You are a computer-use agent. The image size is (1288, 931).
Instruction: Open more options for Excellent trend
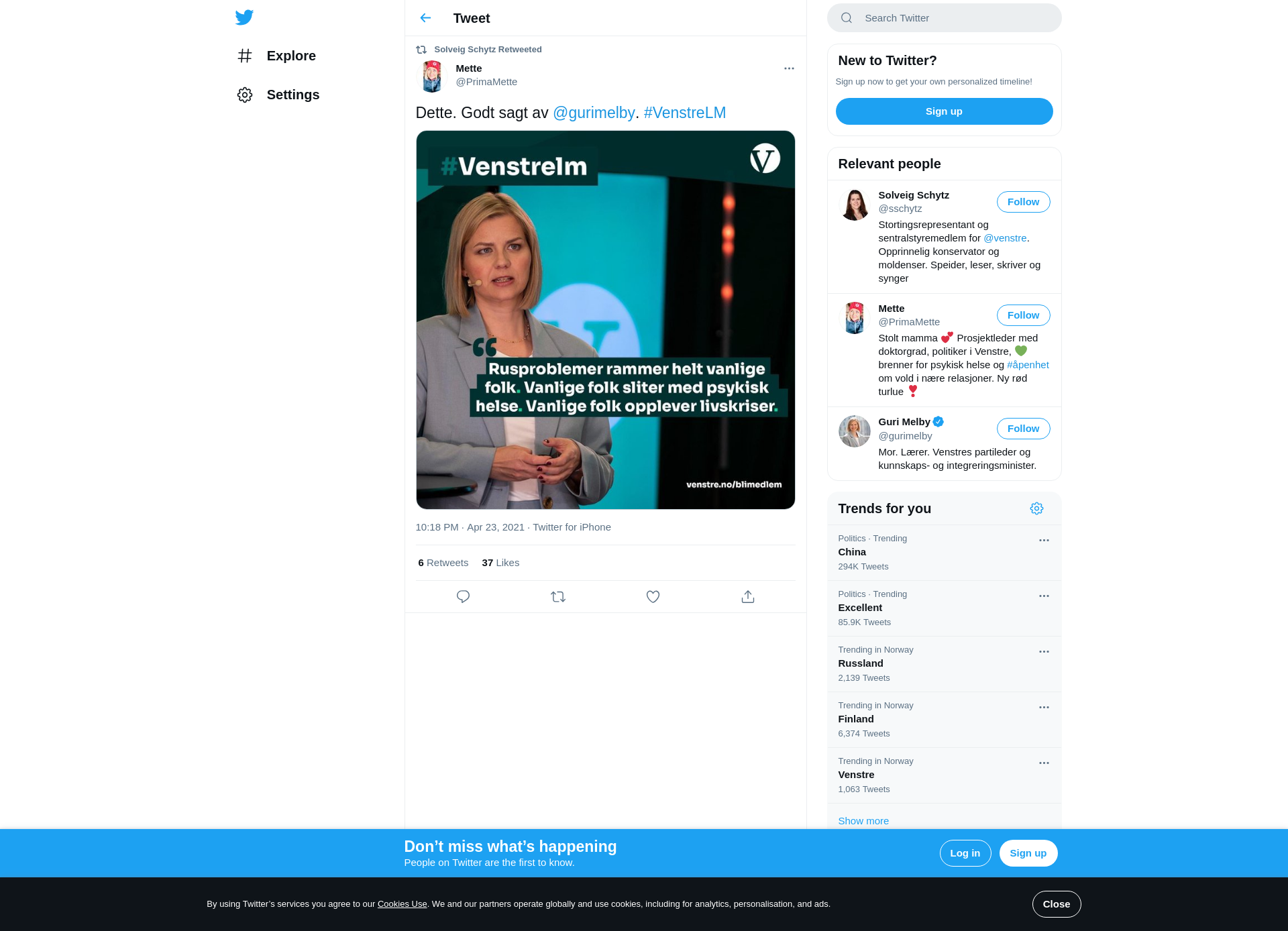[x=1044, y=596]
